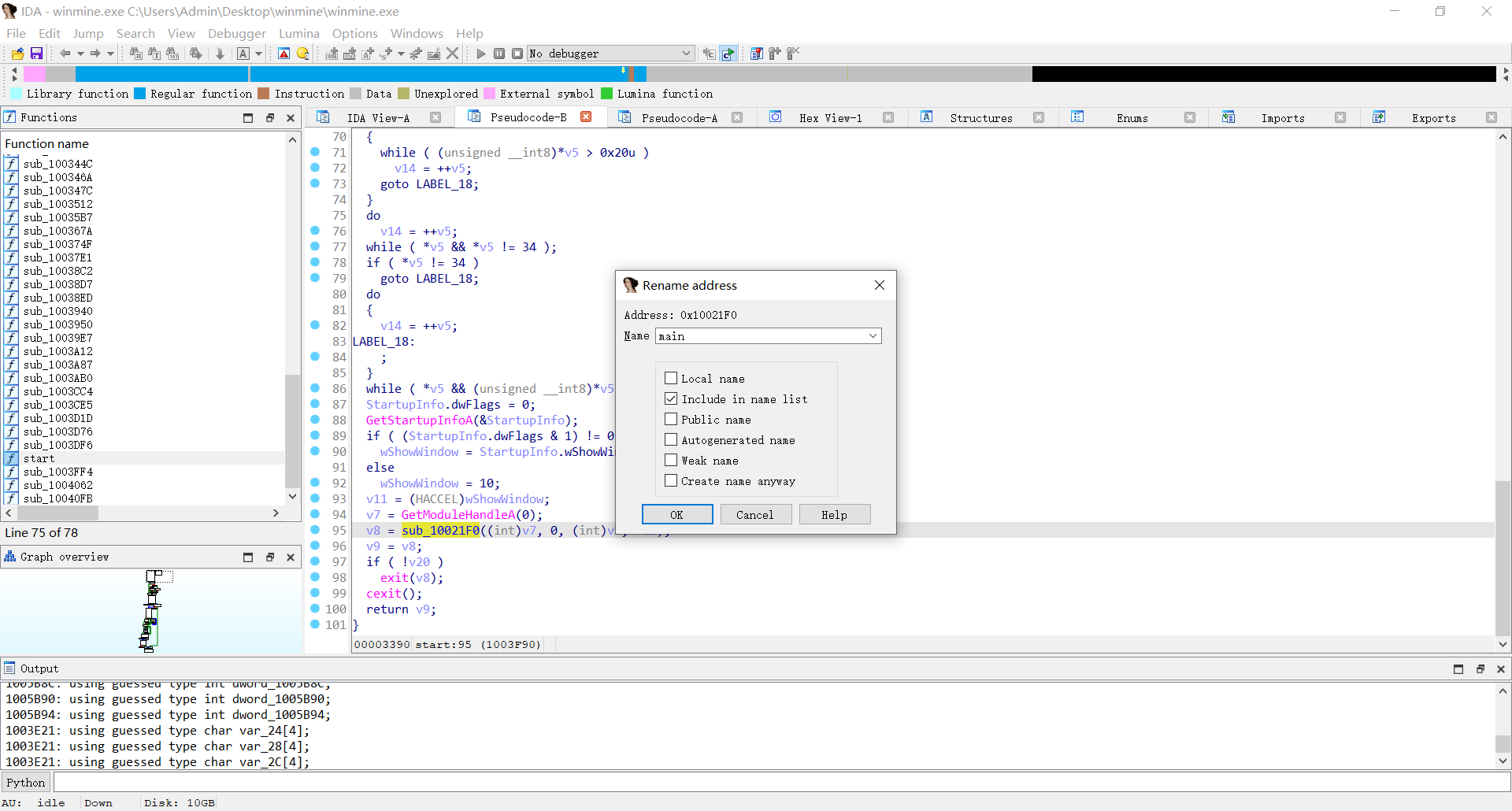Open the back-history dropdown arrow
Screen dimensions: 1512x811
80,54
